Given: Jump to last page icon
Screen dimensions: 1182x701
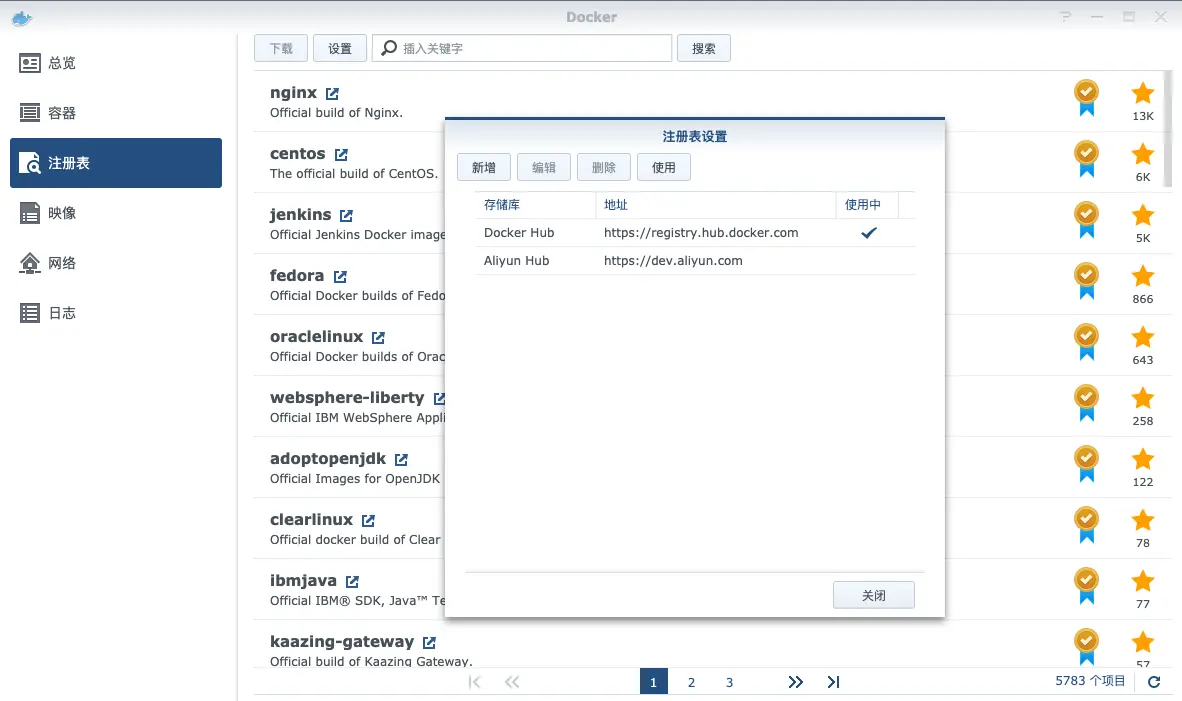Looking at the screenshot, I should click(x=833, y=682).
